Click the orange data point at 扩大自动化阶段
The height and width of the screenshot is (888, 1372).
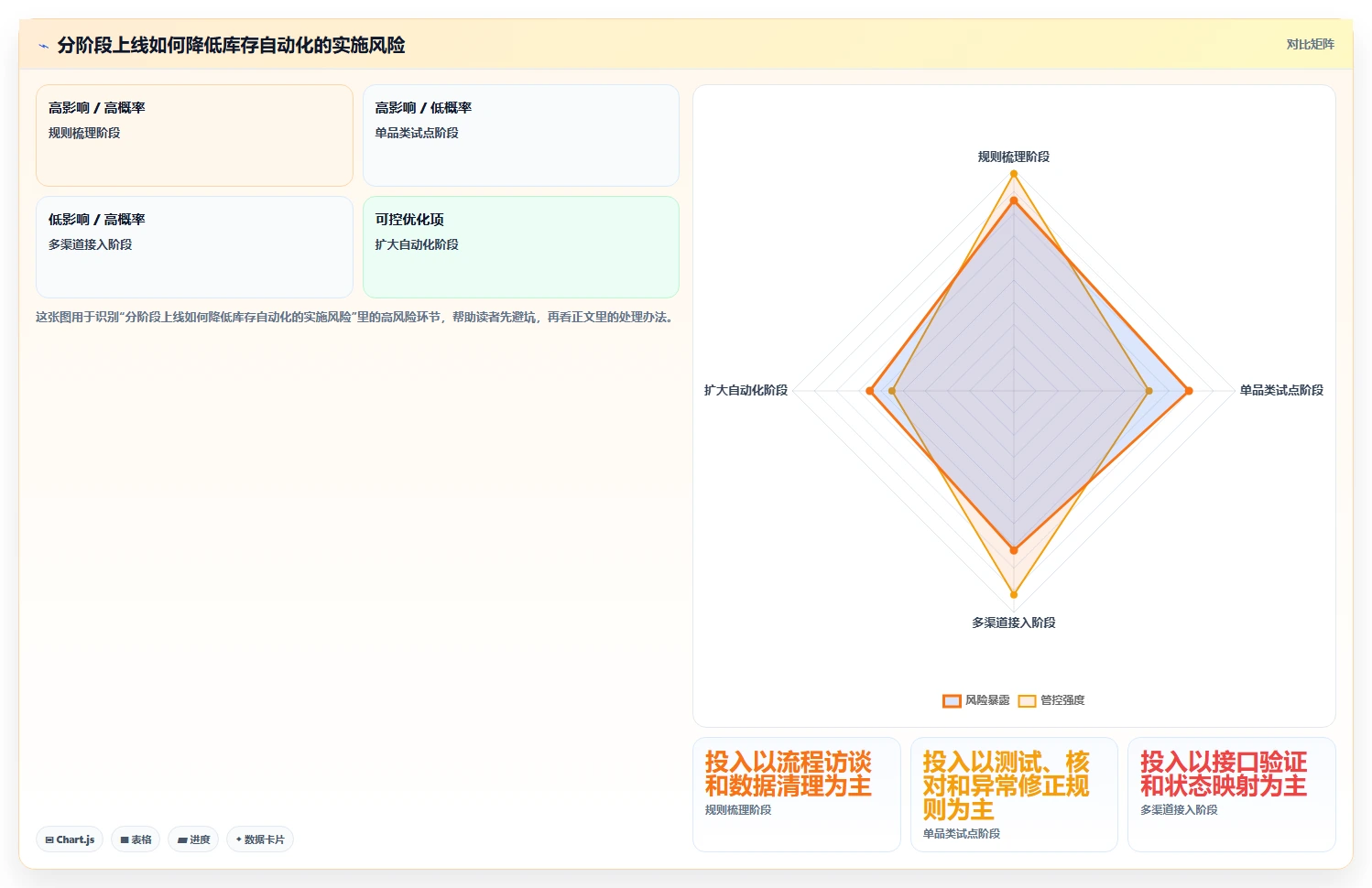[870, 391]
